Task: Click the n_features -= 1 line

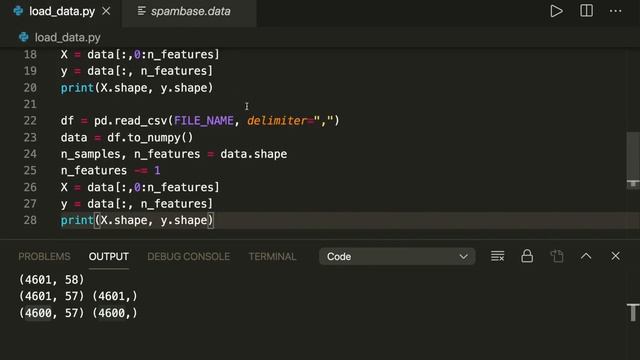Action: click(x=110, y=171)
